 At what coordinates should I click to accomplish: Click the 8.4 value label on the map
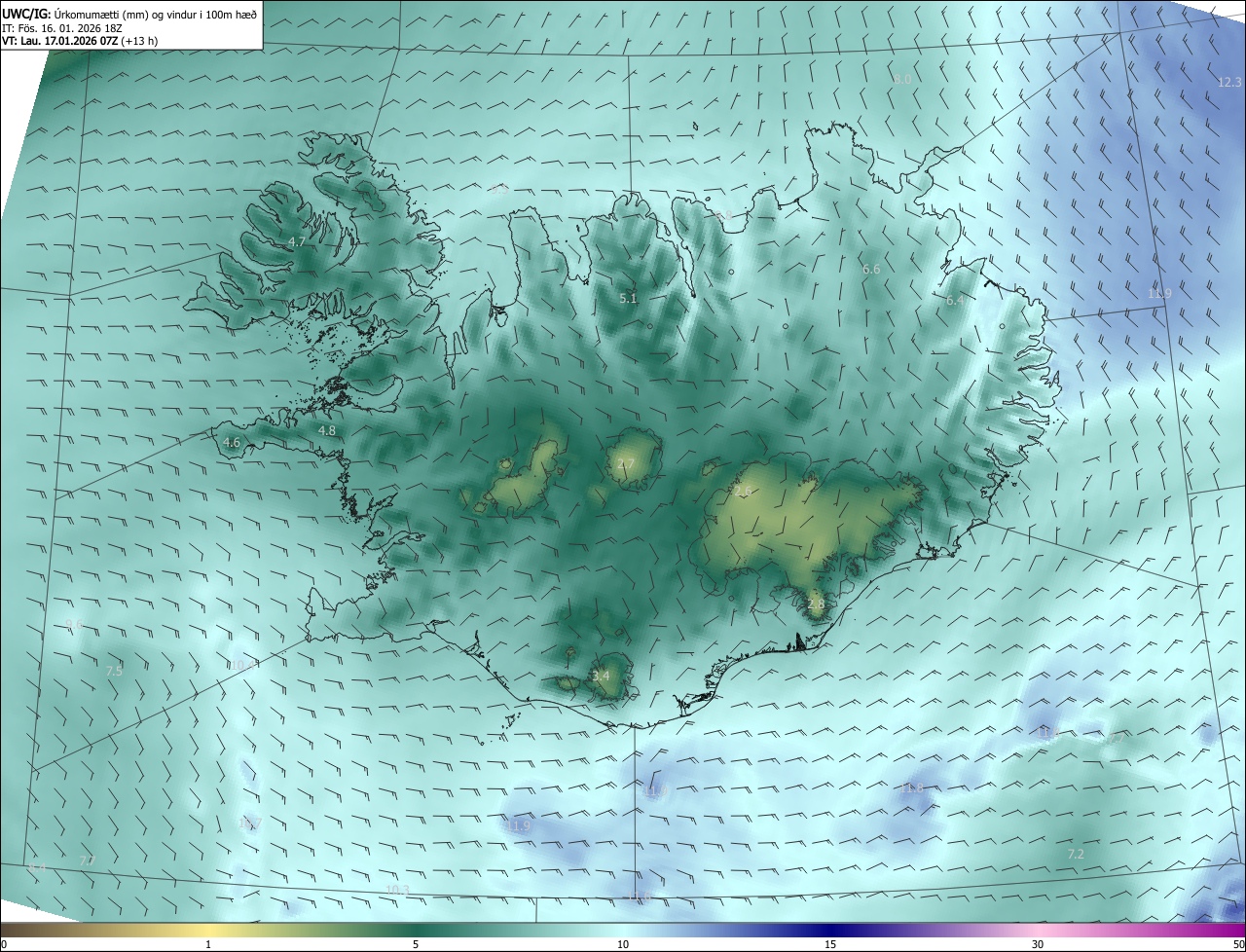[x=37, y=867]
